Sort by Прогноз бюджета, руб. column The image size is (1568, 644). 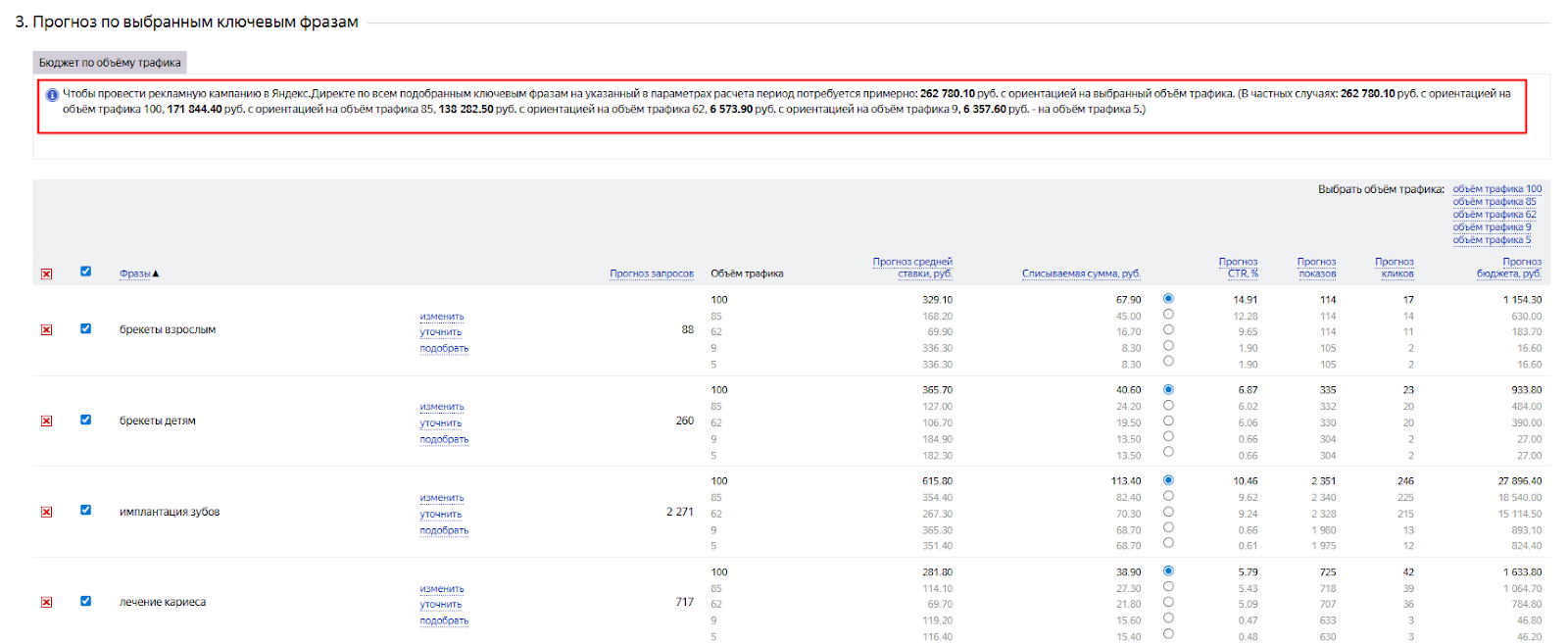[1508, 268]
